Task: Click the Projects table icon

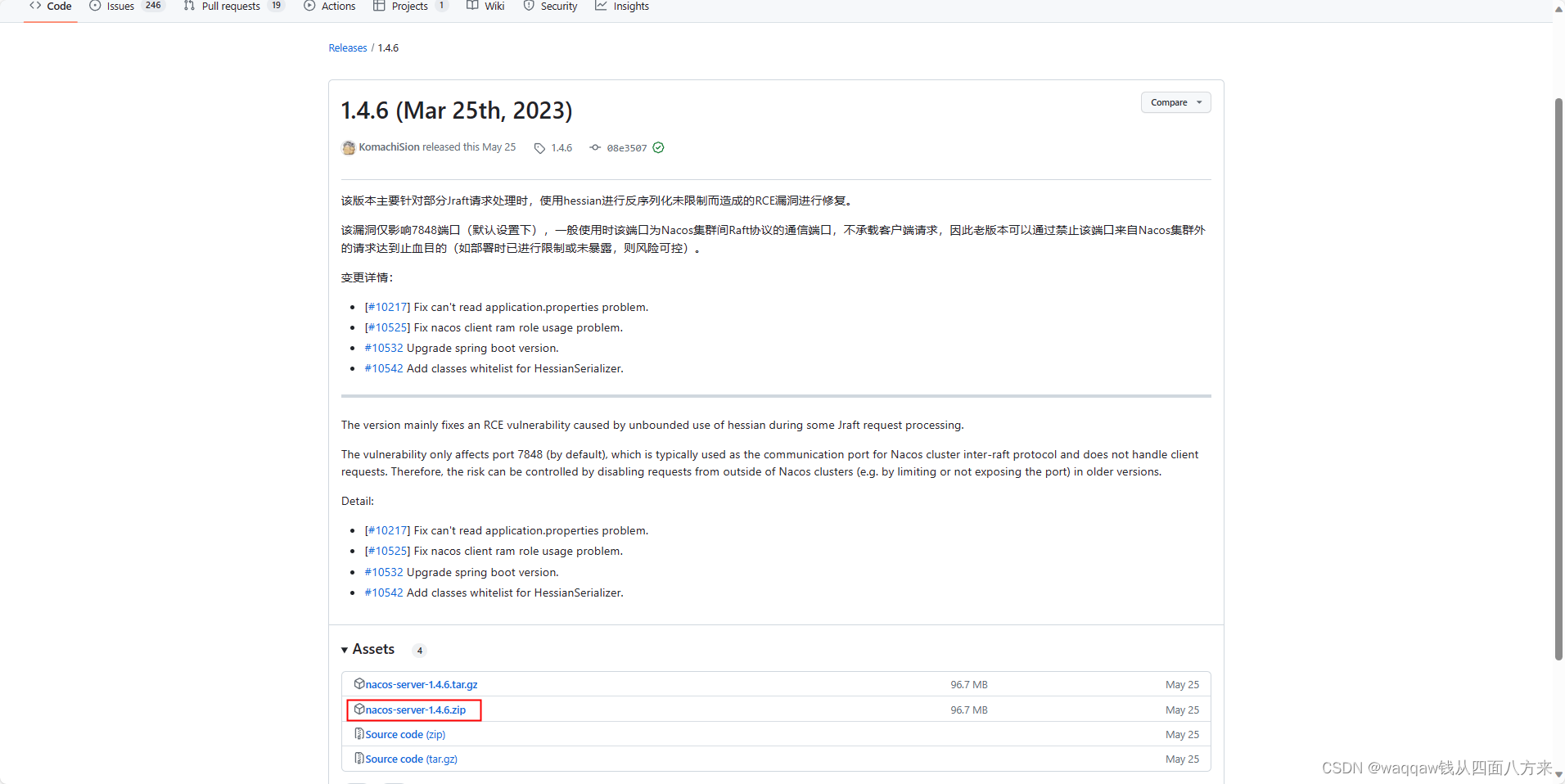Action: [379, 6]
